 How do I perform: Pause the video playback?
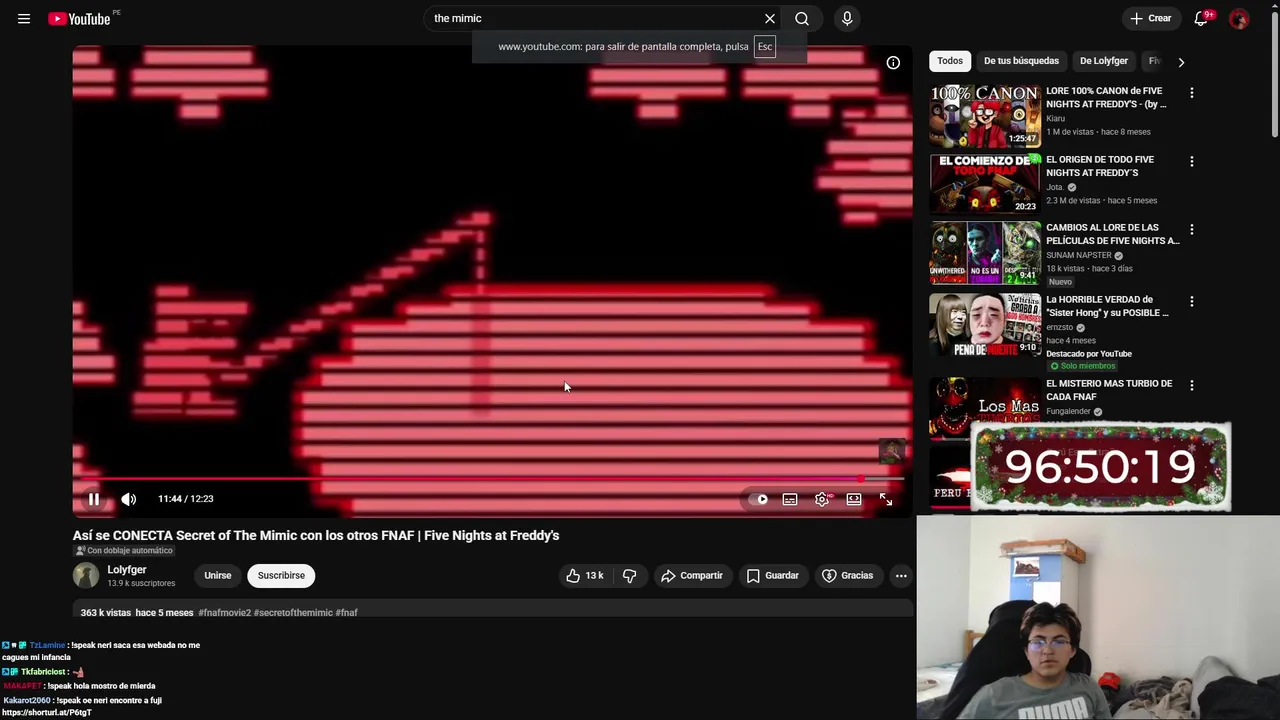[94, 499]
